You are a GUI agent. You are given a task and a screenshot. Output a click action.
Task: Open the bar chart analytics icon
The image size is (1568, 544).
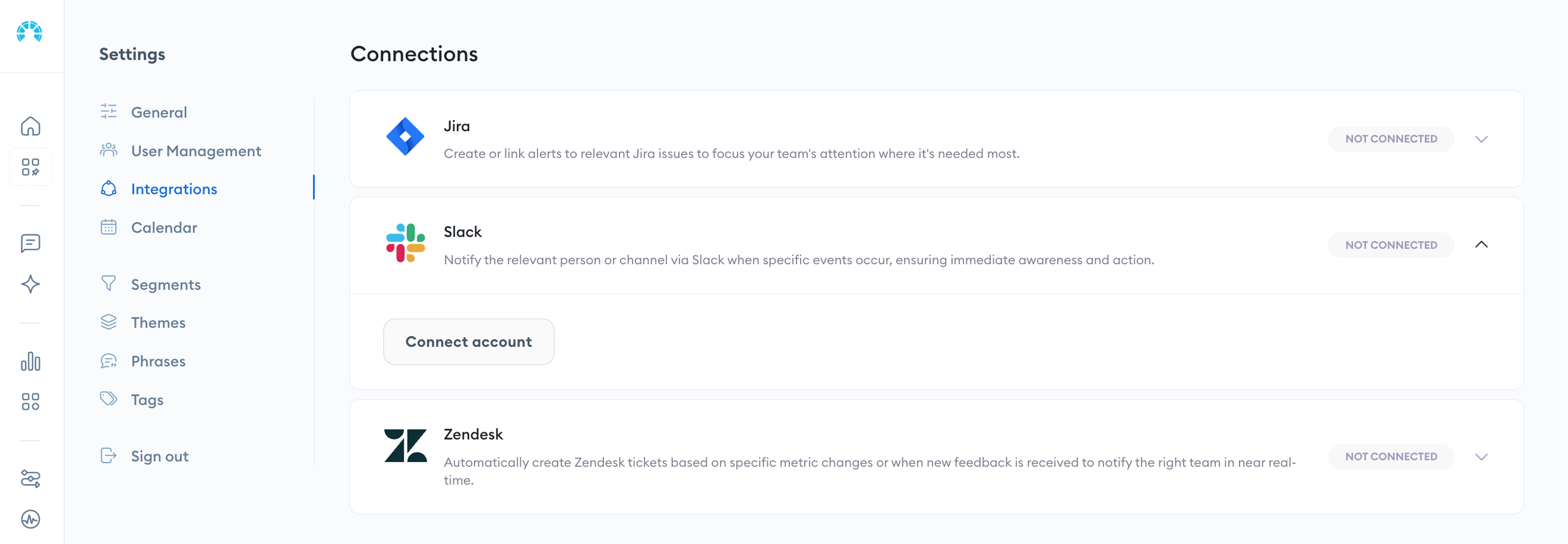coord(30,362)
